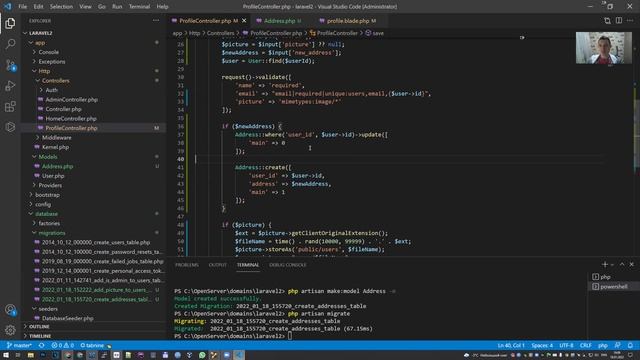Switch to the DEBUG CONSOLE tab

[287, 265]
